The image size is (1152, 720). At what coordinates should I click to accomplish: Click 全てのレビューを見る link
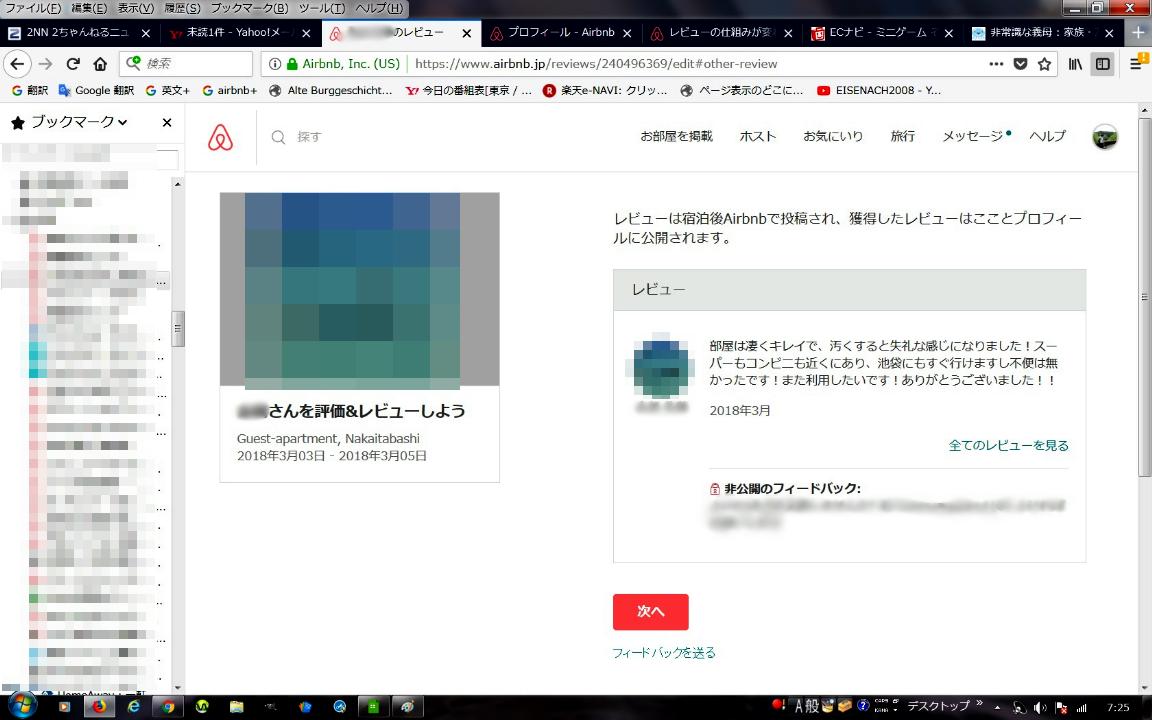(x=1008, y=445)
